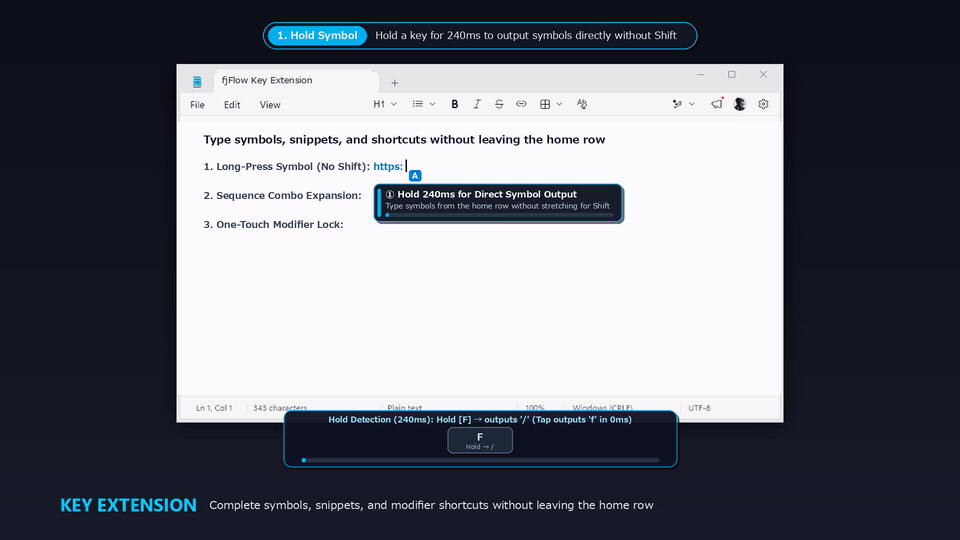The image size is (960, 540).
Task: Click line '3. One-Touch Modifier Lock:'
Action: (273, 225)
